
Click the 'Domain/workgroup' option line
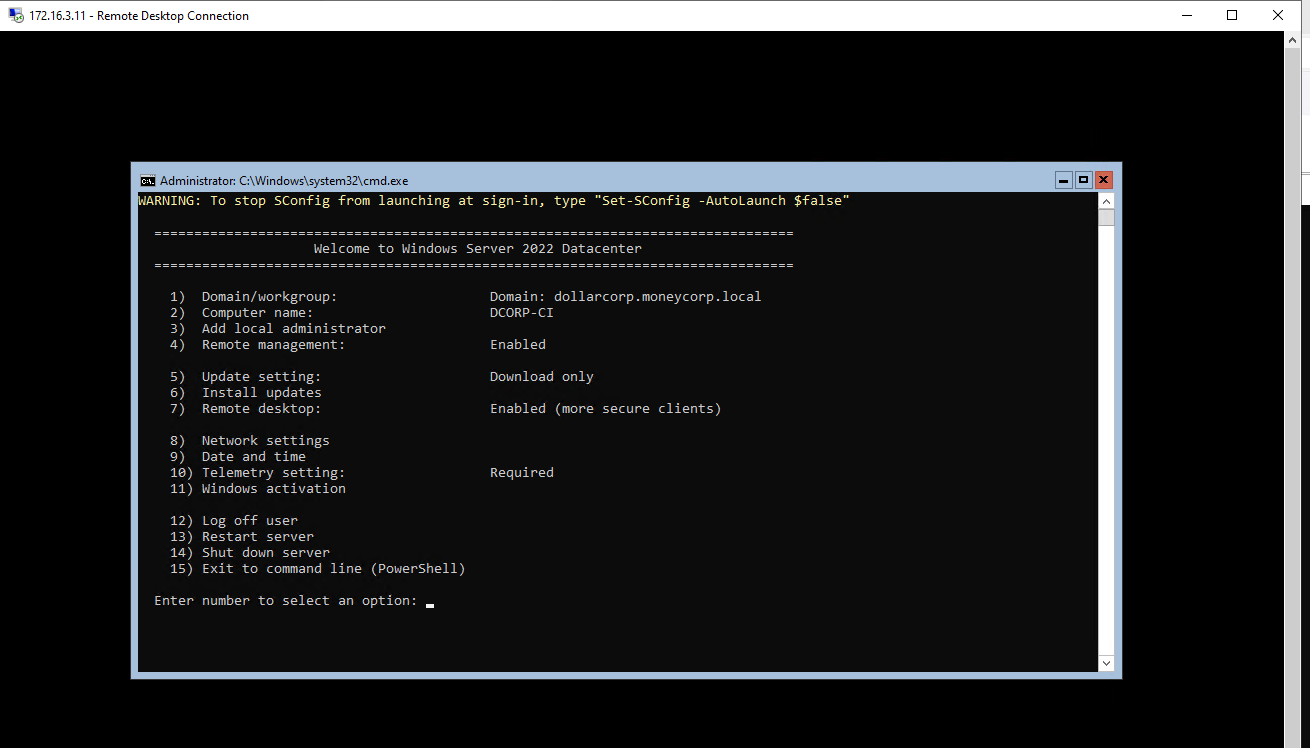pyautogui.click(x=269, y=297)
